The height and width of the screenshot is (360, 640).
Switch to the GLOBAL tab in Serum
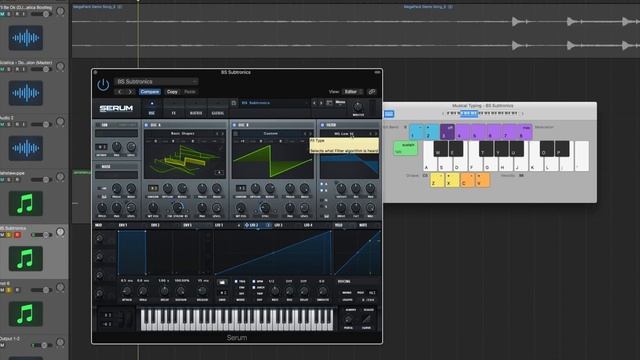click(x=218, y=109)
